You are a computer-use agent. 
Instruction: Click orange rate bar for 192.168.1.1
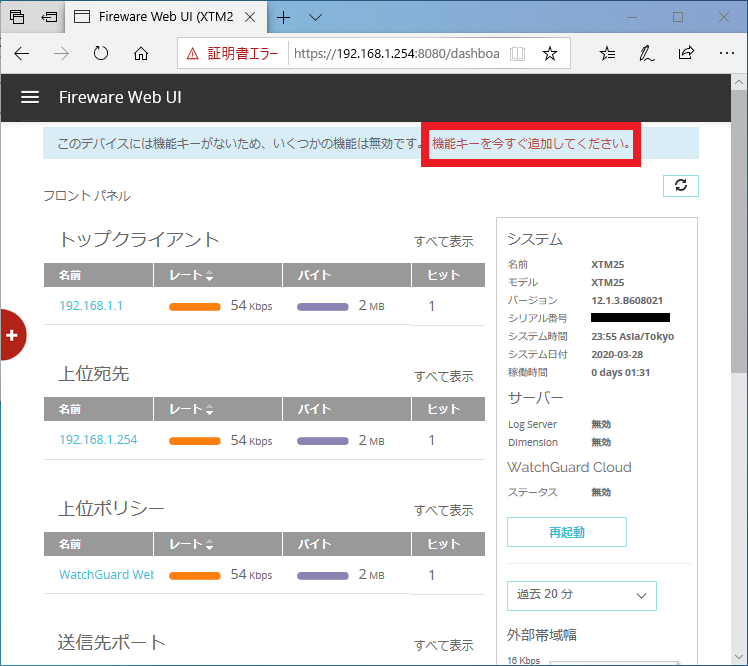(x=195, y=307)
